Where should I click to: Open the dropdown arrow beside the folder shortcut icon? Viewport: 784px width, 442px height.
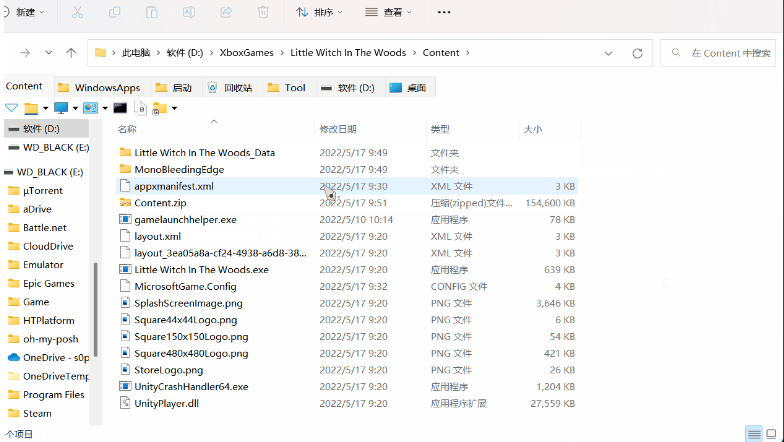click(x=174, y=108)
